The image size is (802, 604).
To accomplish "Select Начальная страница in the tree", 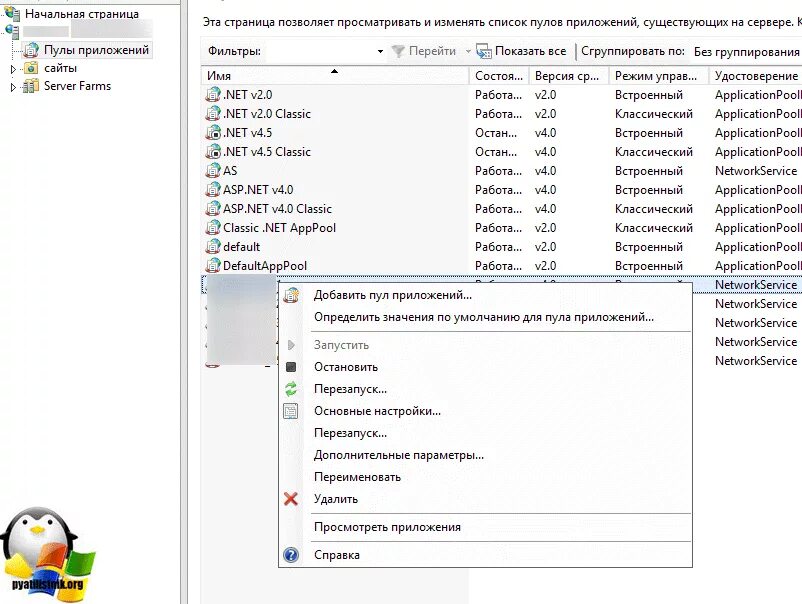I will click(82, 14).
